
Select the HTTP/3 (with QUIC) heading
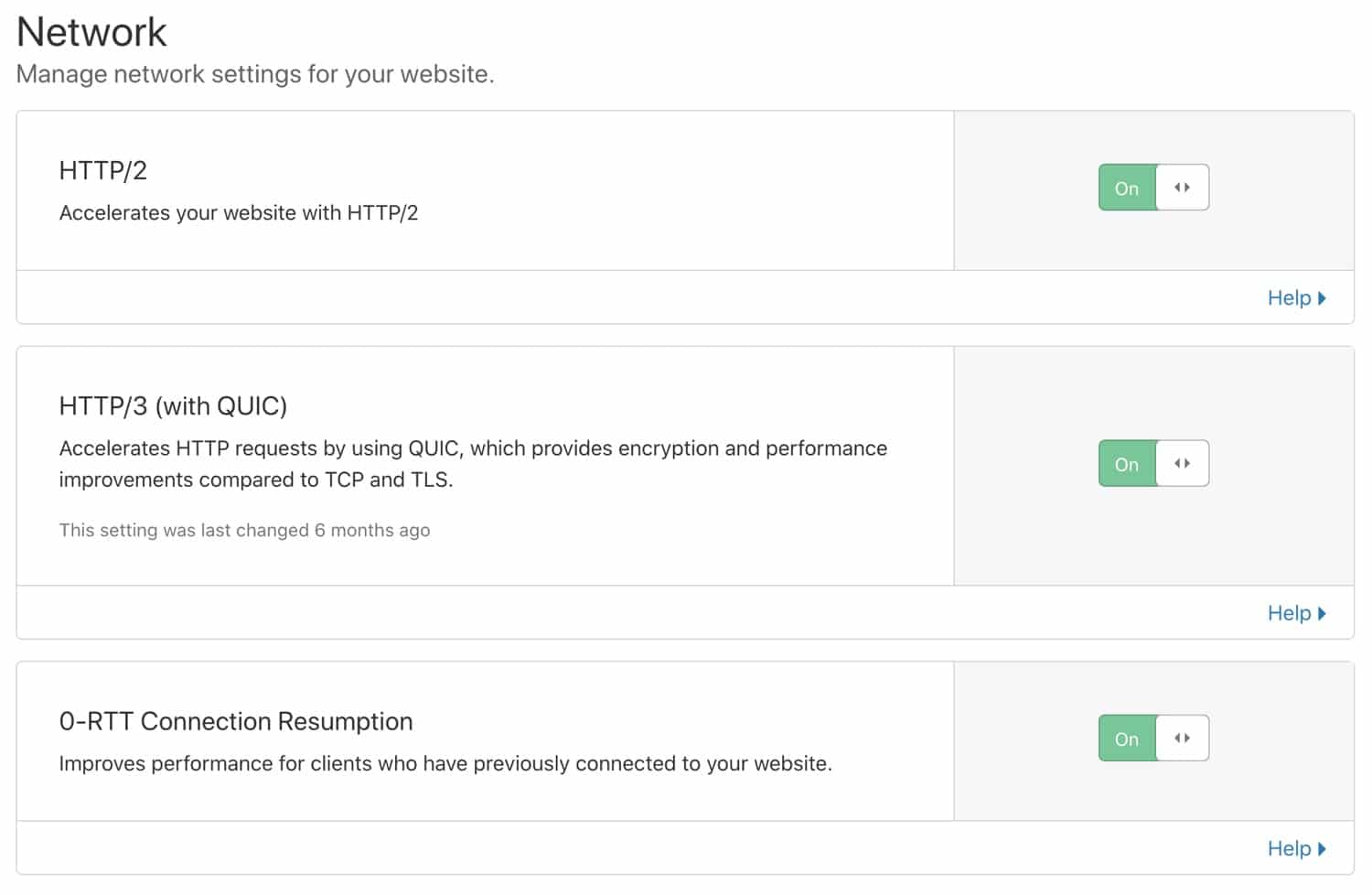173,404
